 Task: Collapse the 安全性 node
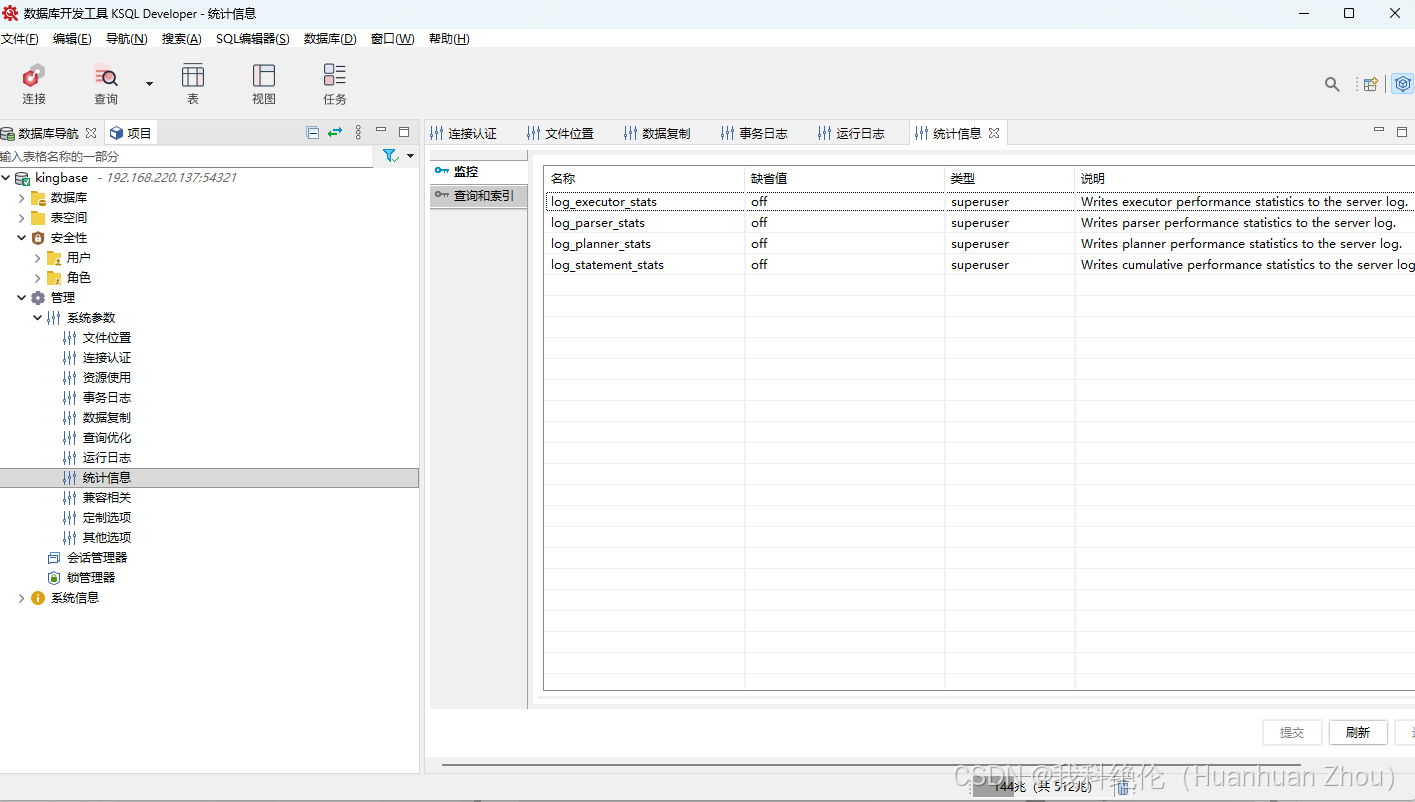click(22, 238)
